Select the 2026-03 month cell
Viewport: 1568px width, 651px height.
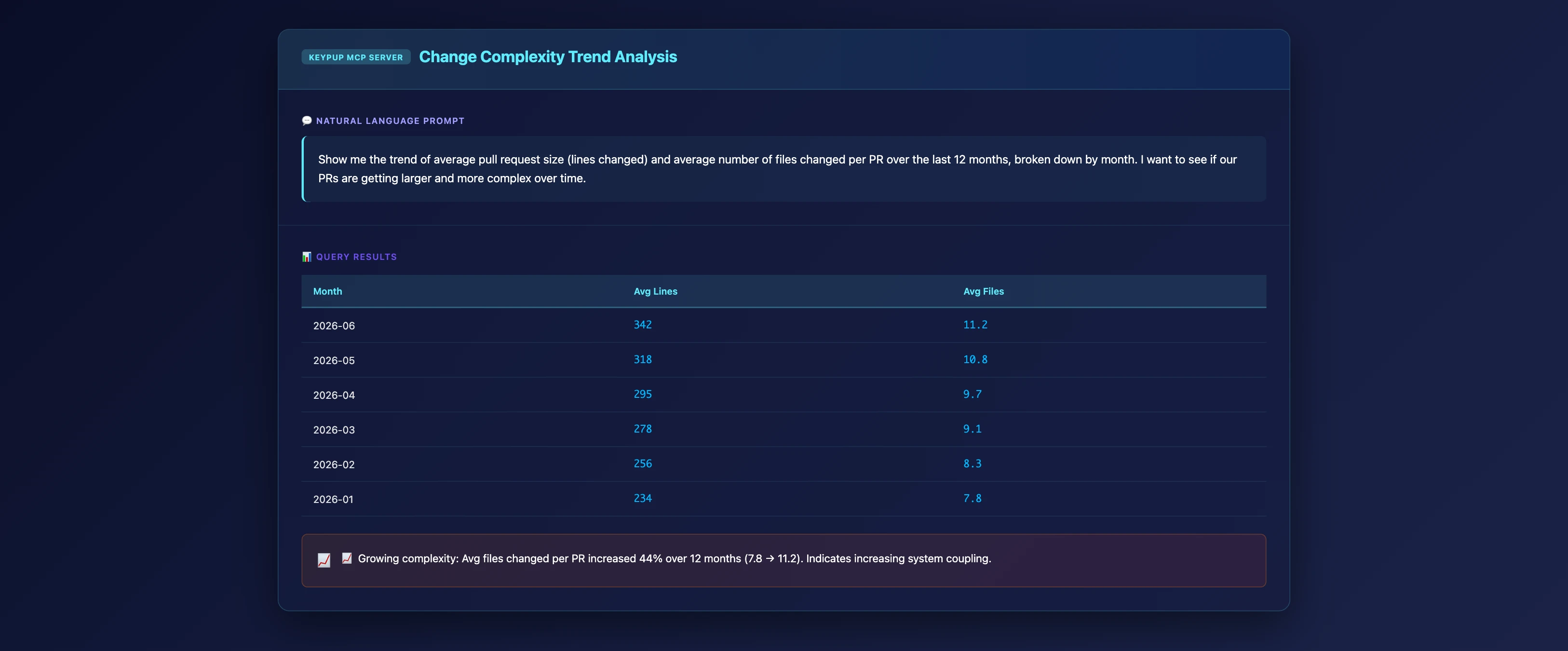pyautogui.click(x=334, y=430)
